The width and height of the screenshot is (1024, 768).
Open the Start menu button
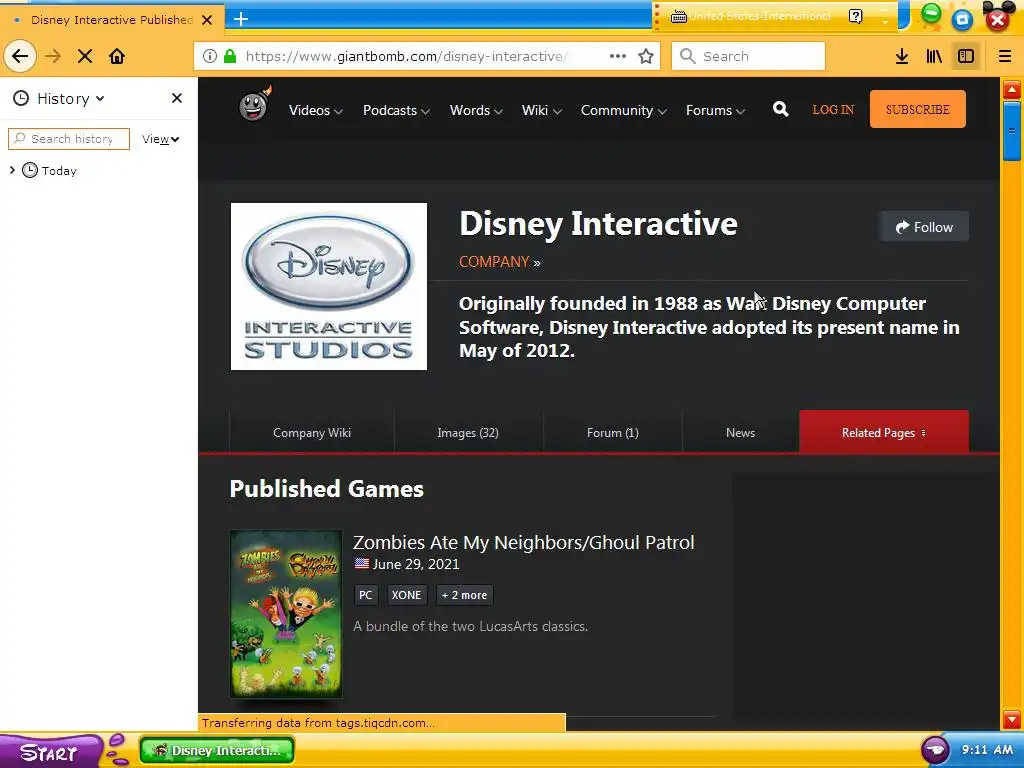[49, 752]
